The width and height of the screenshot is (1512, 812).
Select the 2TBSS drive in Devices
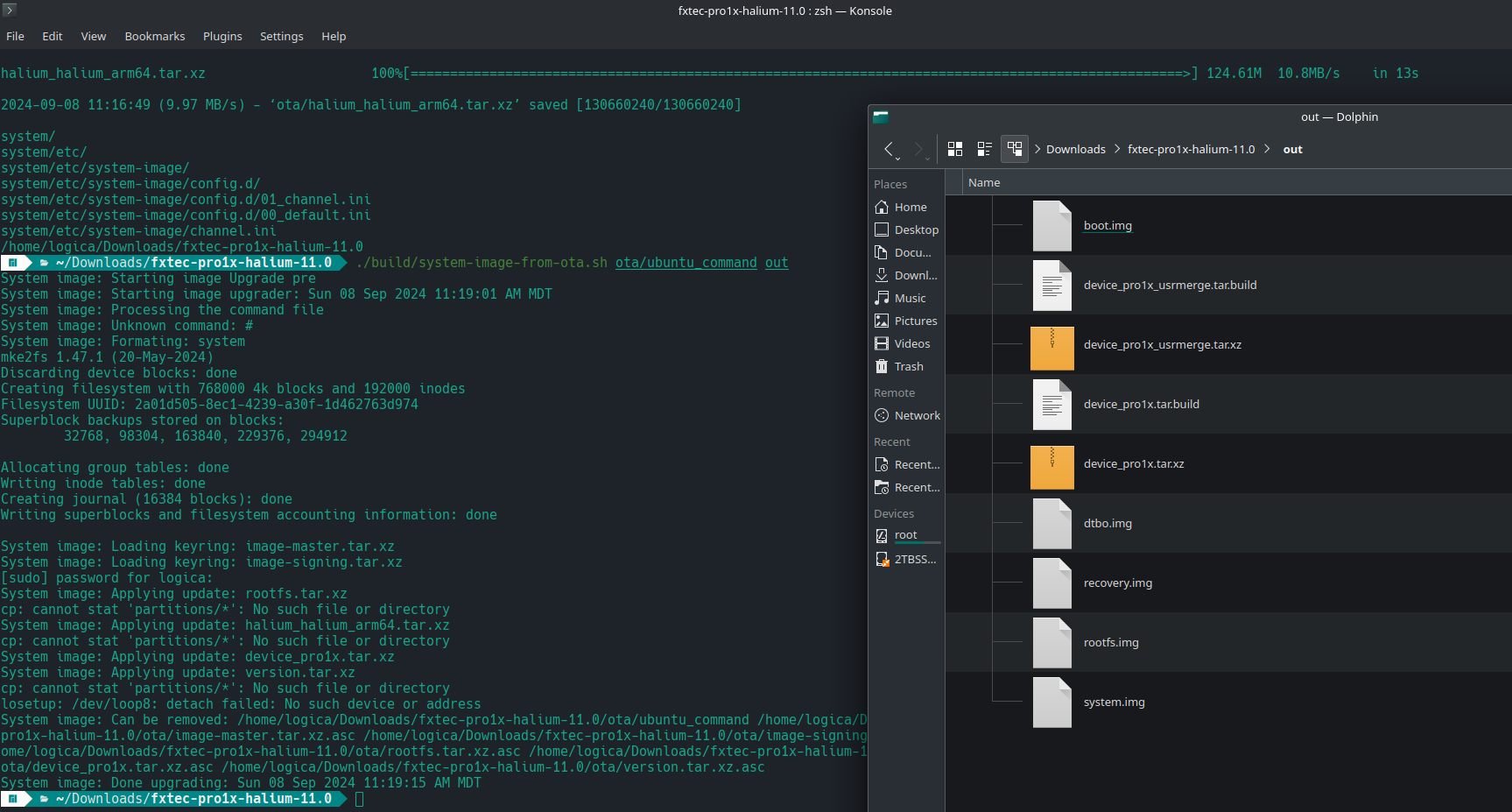pyautogui.click(x=914, y=560)
